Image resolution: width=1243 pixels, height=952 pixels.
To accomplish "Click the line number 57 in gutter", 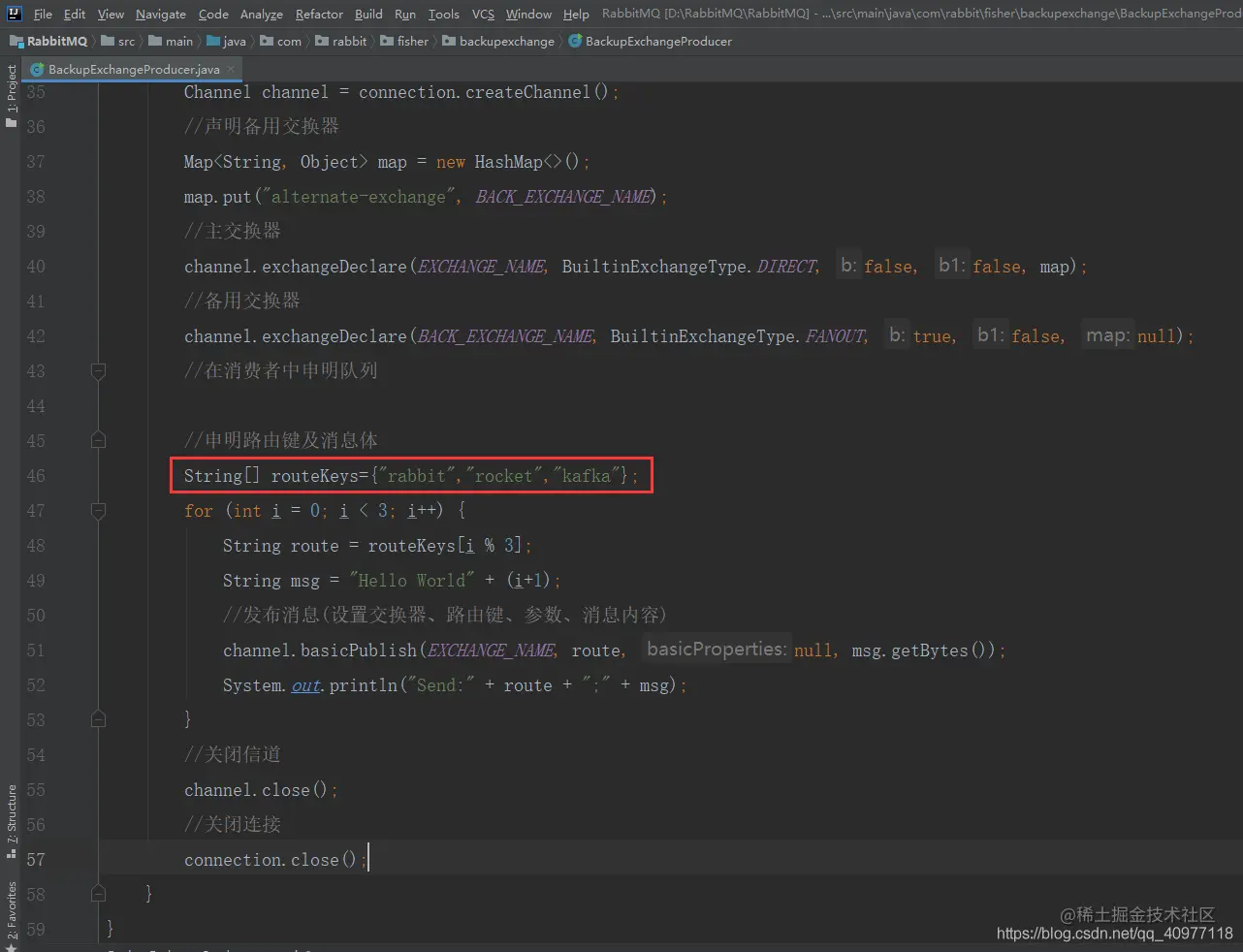I will click(36, 860).
